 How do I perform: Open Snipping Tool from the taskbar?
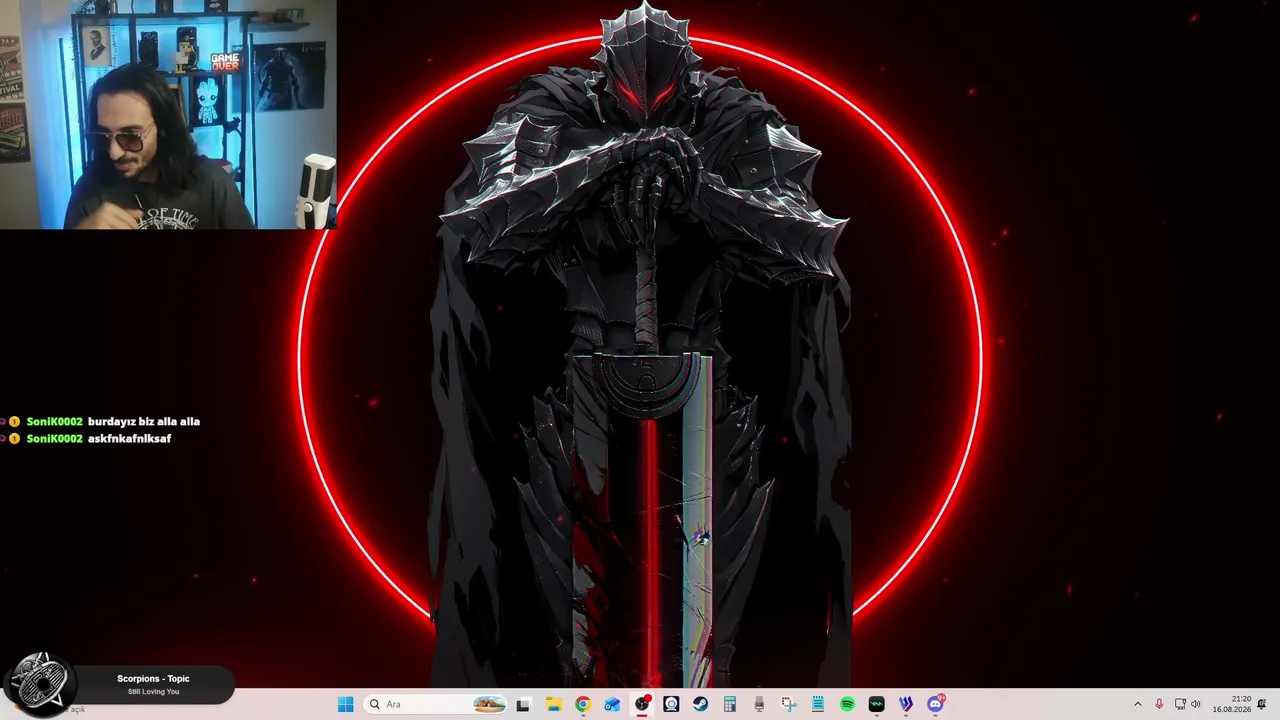tap(788, 704)
